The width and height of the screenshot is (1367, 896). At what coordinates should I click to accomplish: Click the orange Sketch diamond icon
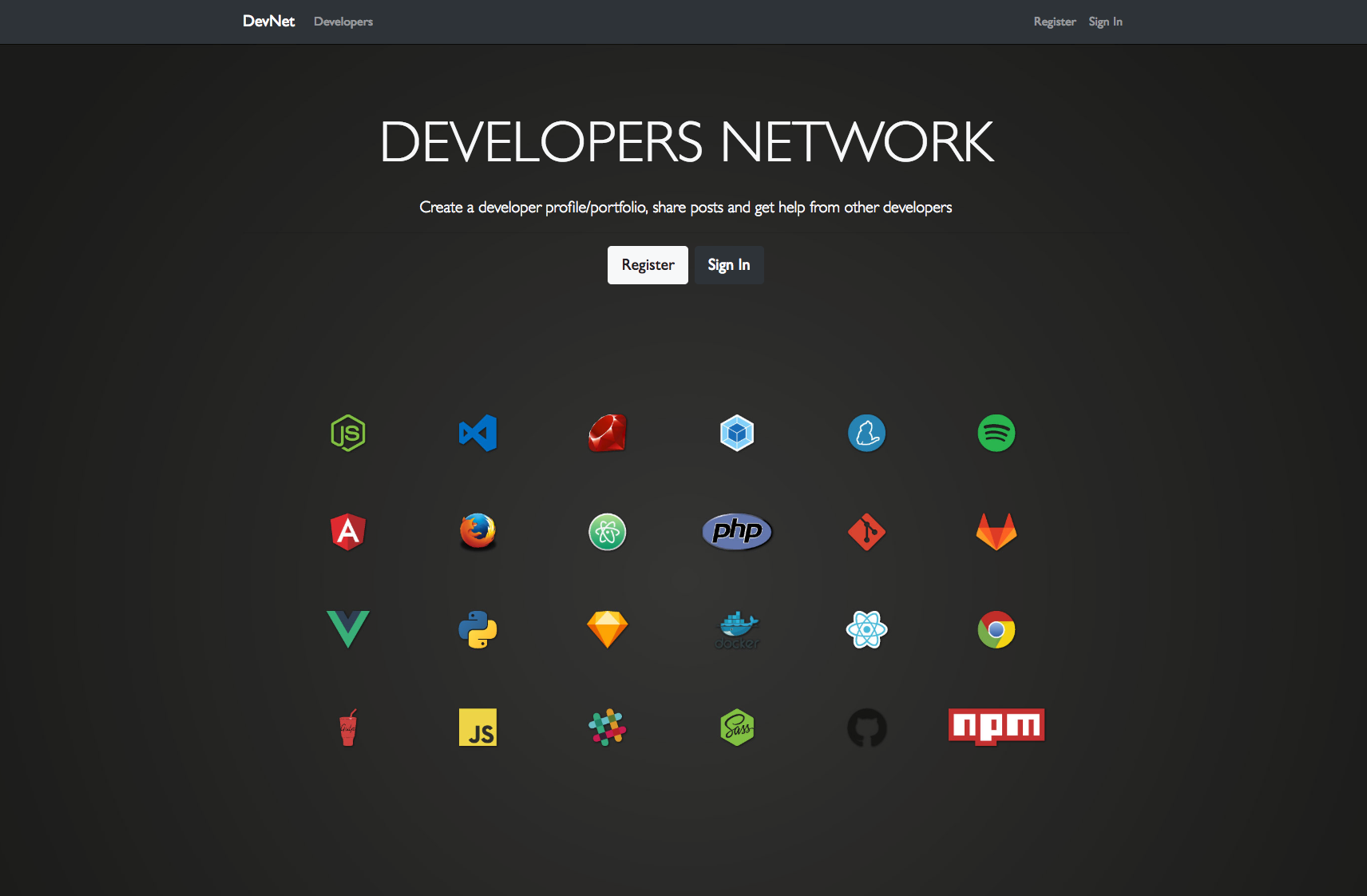click(x=608, y=629)
